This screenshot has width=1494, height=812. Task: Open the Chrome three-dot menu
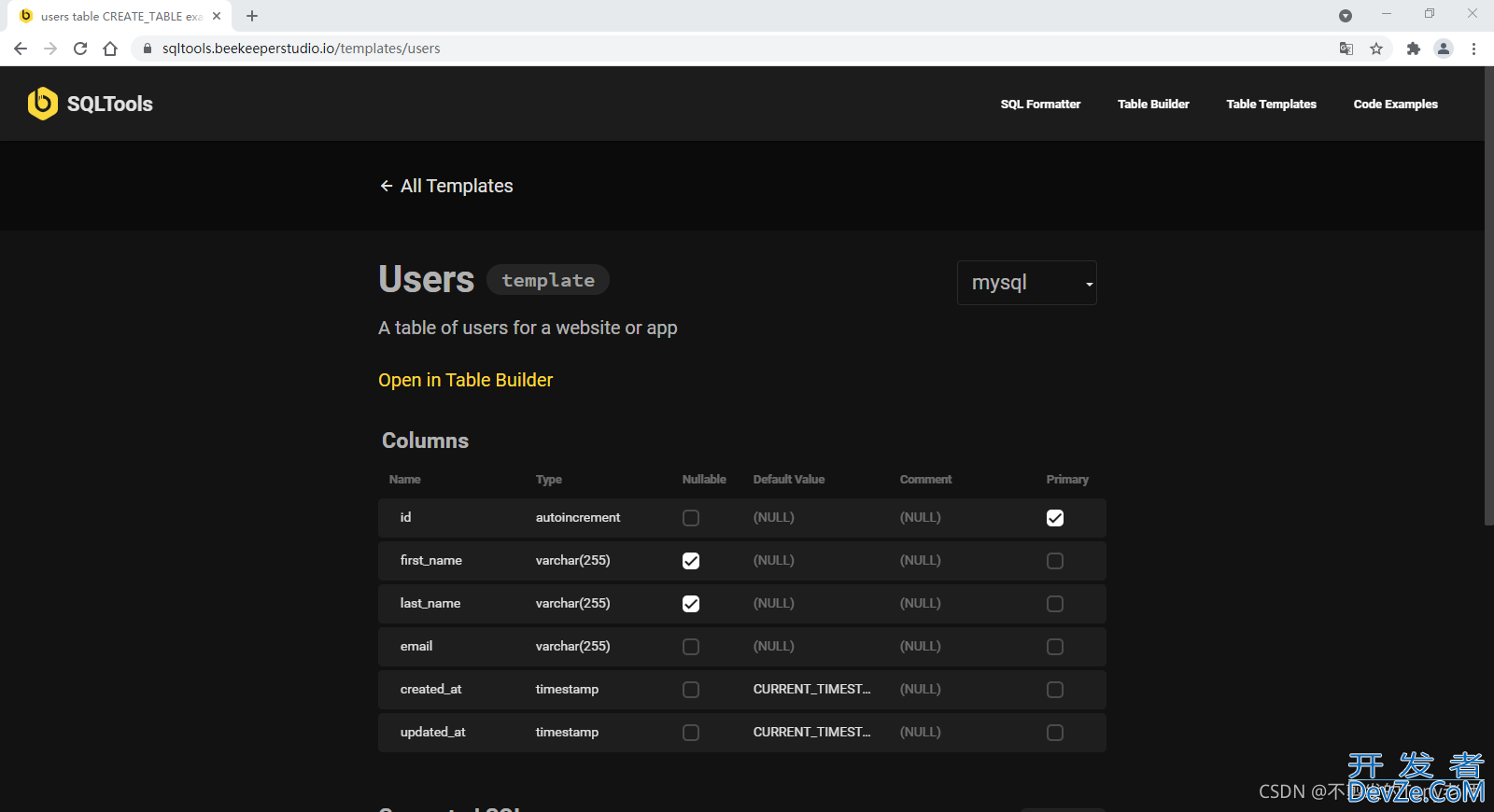(x=1473, y=49)
